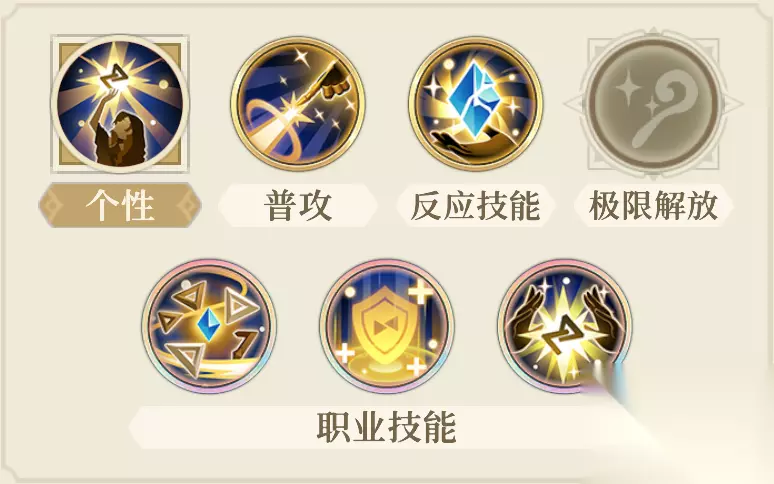Tap the locked grey 极限解放 staff icon
The width and height of the screenshot is (774, 484).
pyautogui.click(x=654, y=104)
